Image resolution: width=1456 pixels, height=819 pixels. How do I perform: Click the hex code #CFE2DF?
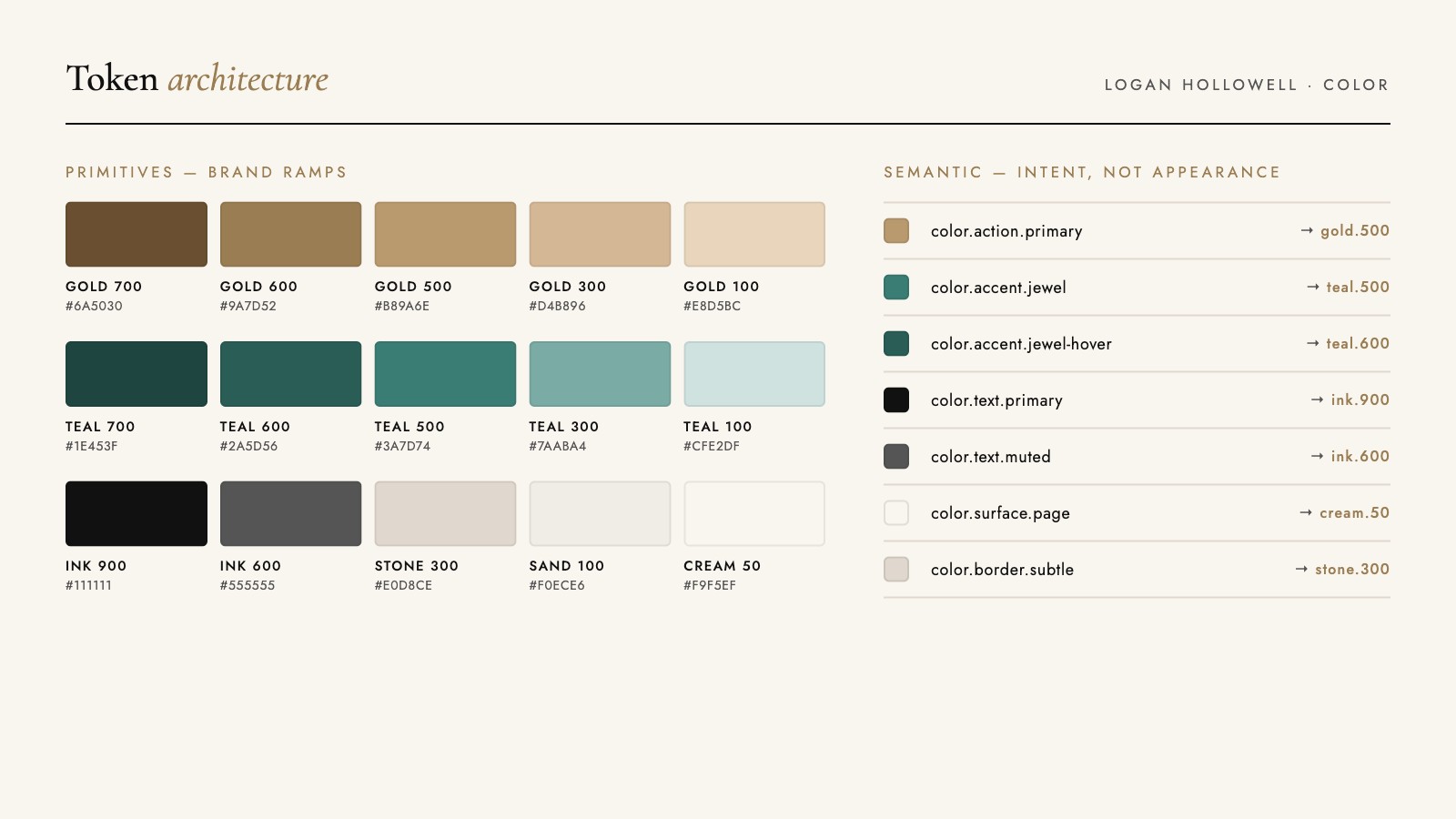712,447
